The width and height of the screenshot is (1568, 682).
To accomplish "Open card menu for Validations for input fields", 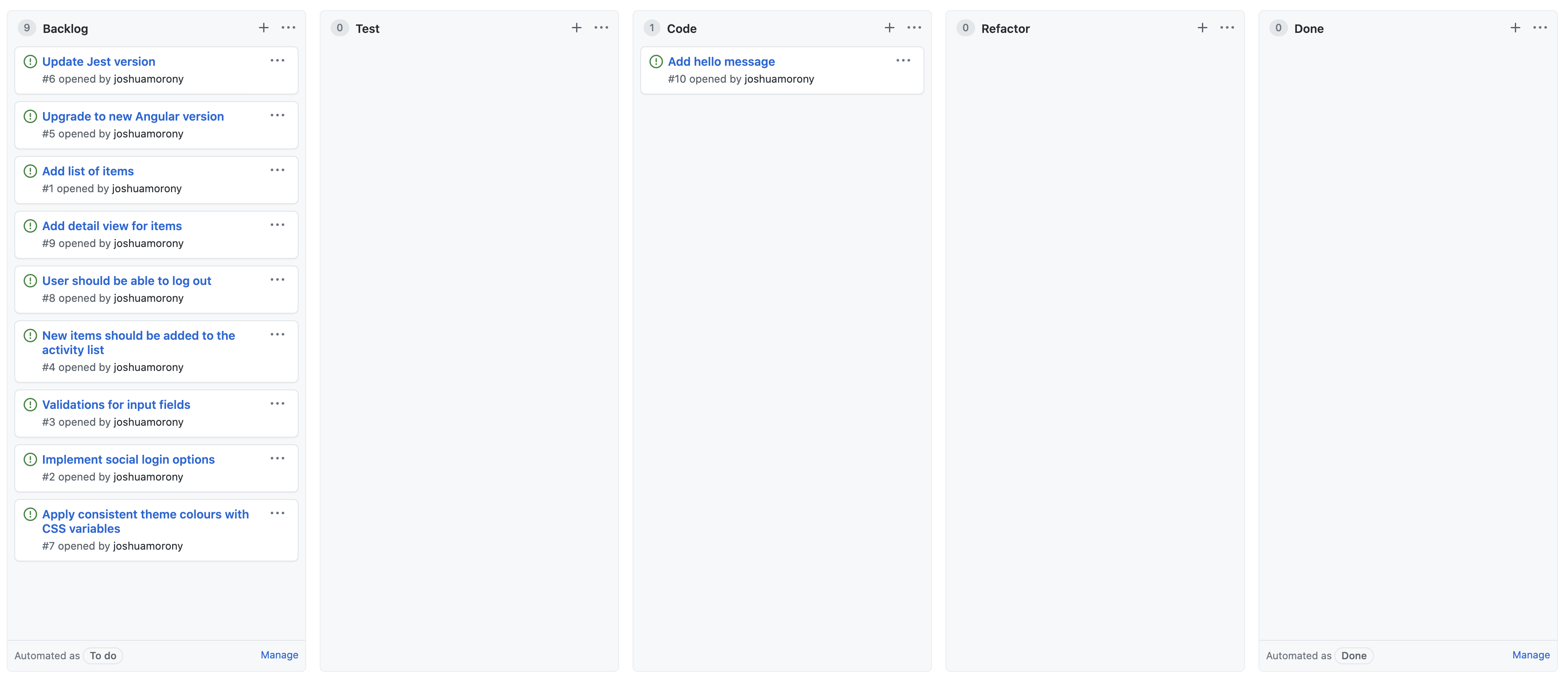I will [x=277, y=404].
